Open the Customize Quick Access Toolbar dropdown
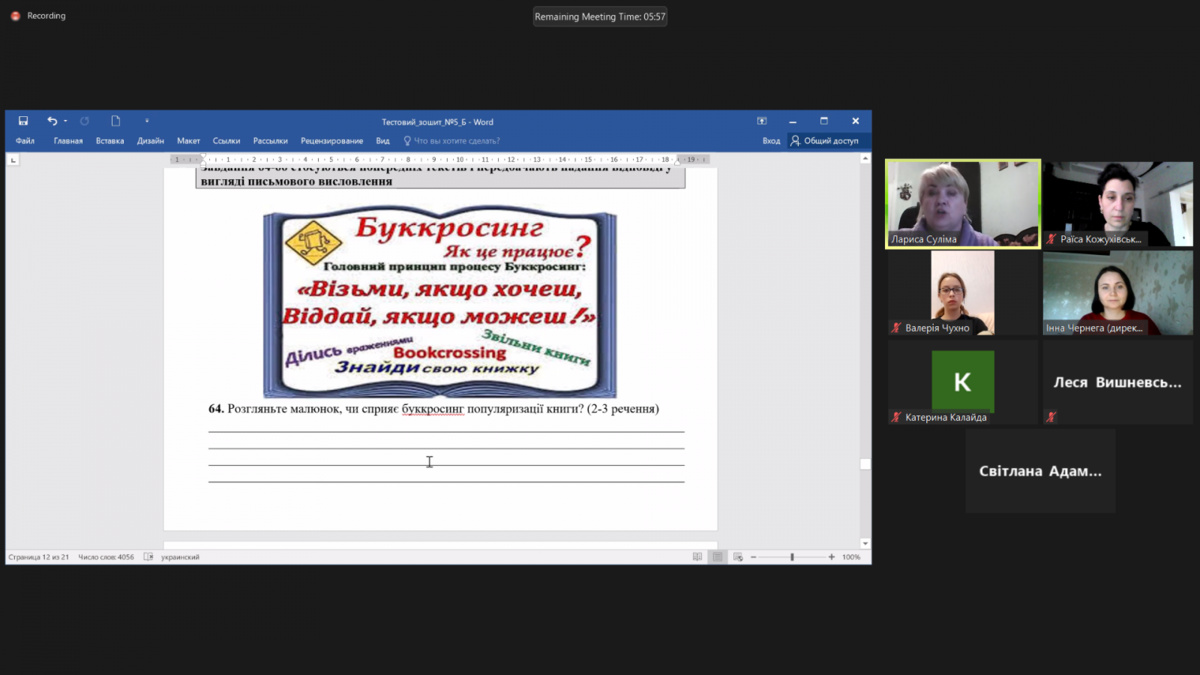Screen dimensions: 1200x675 [x=146, y=121]
